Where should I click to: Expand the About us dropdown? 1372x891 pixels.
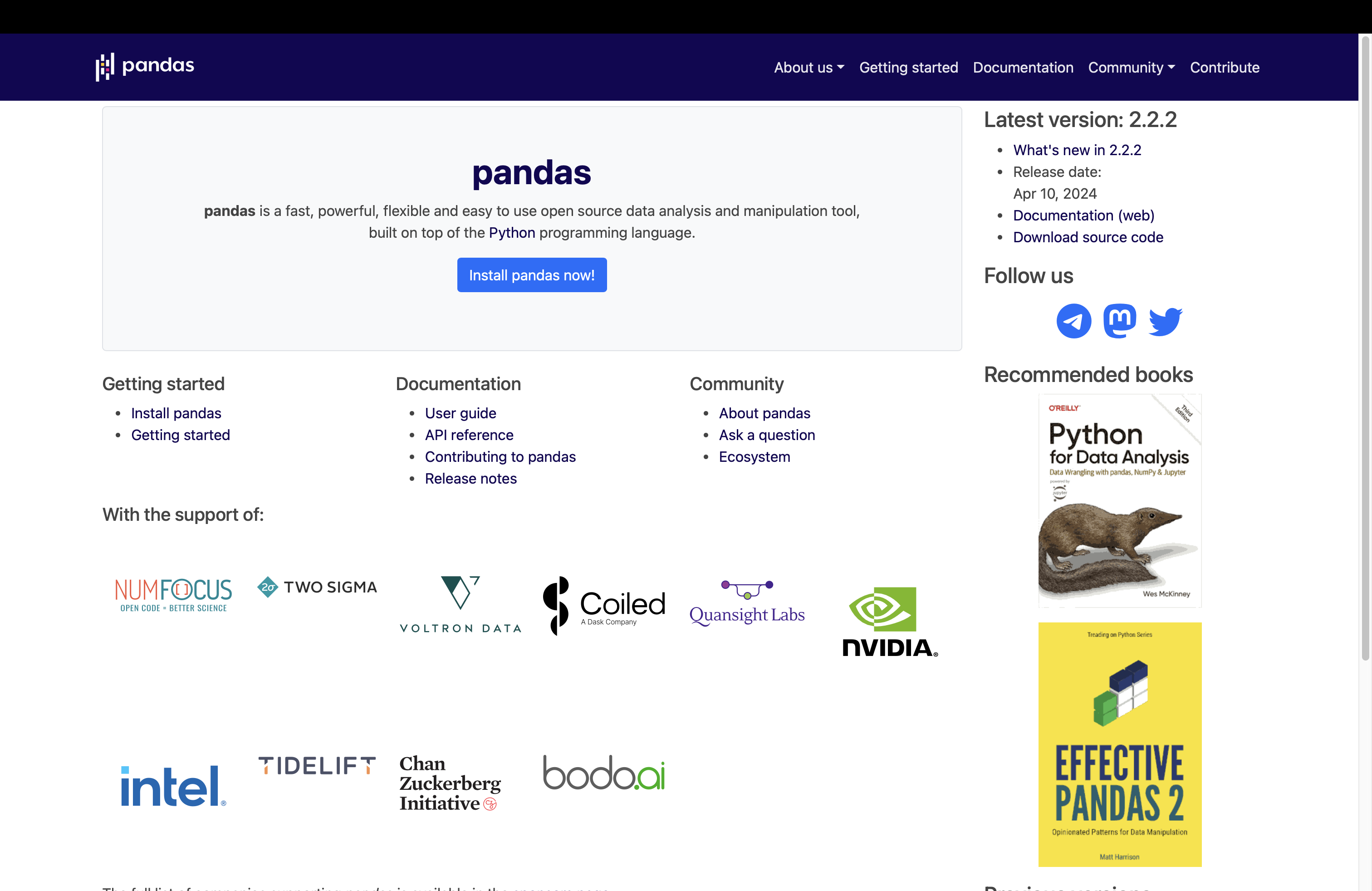(x=808, y=68)
